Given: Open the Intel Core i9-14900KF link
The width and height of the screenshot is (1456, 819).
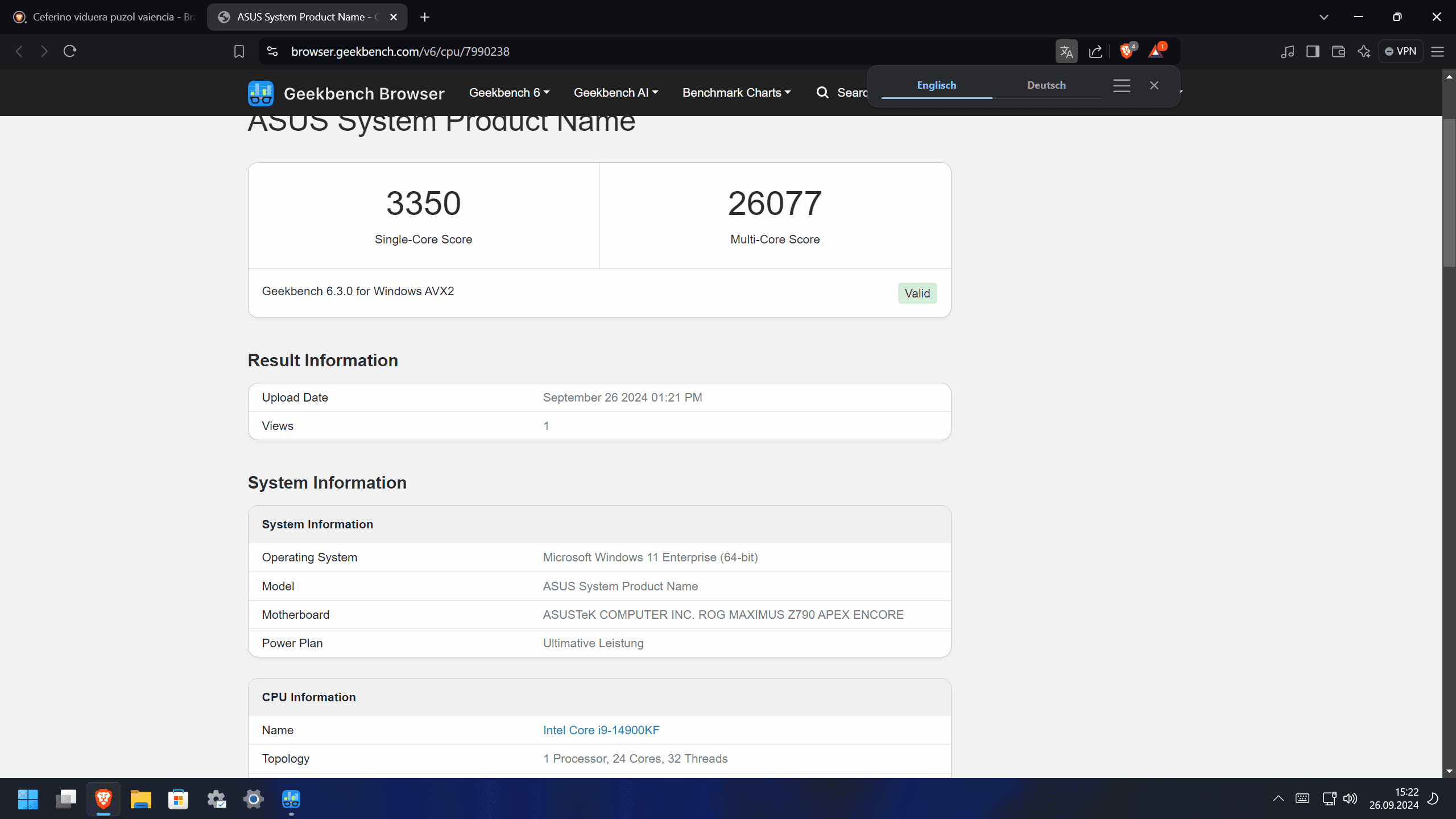Looking at the screenshot, I should coord(601,730).
